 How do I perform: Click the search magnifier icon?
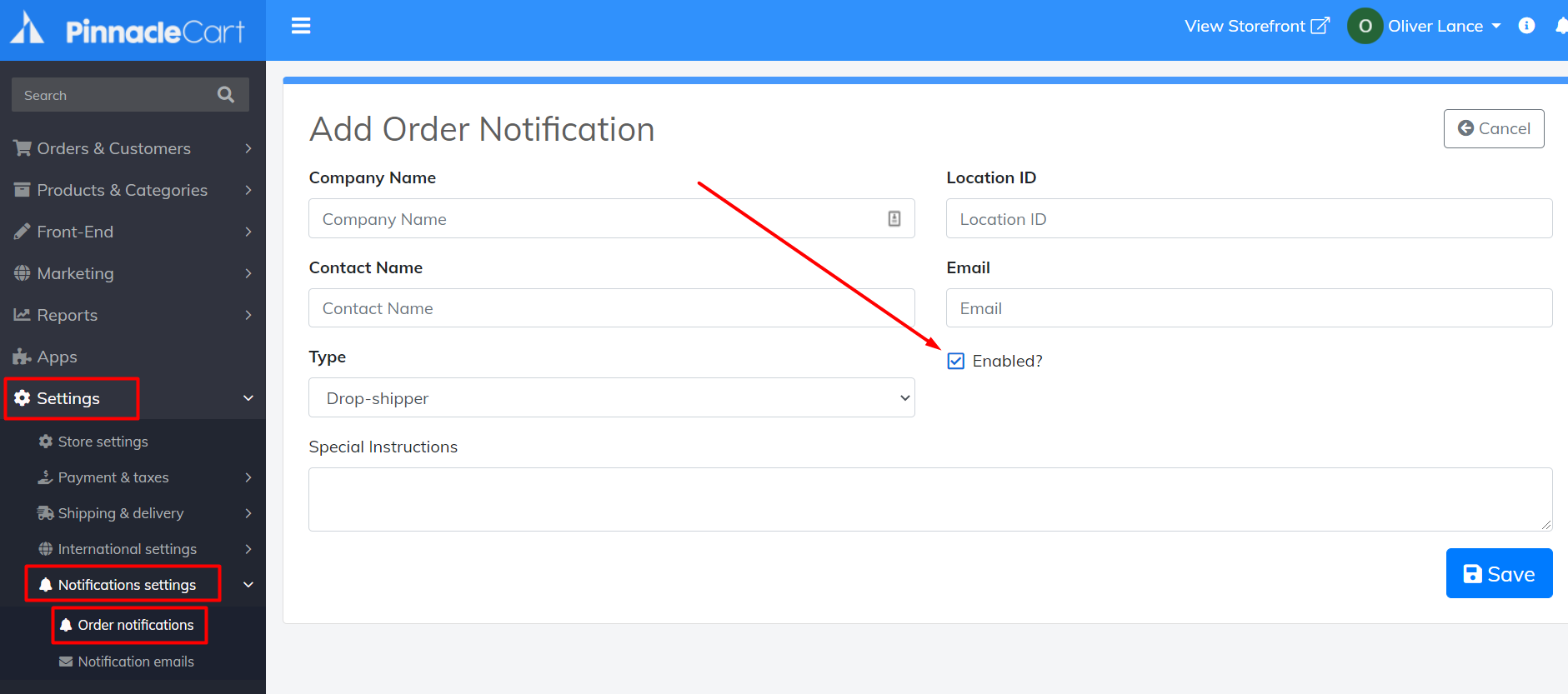point(226,94)
